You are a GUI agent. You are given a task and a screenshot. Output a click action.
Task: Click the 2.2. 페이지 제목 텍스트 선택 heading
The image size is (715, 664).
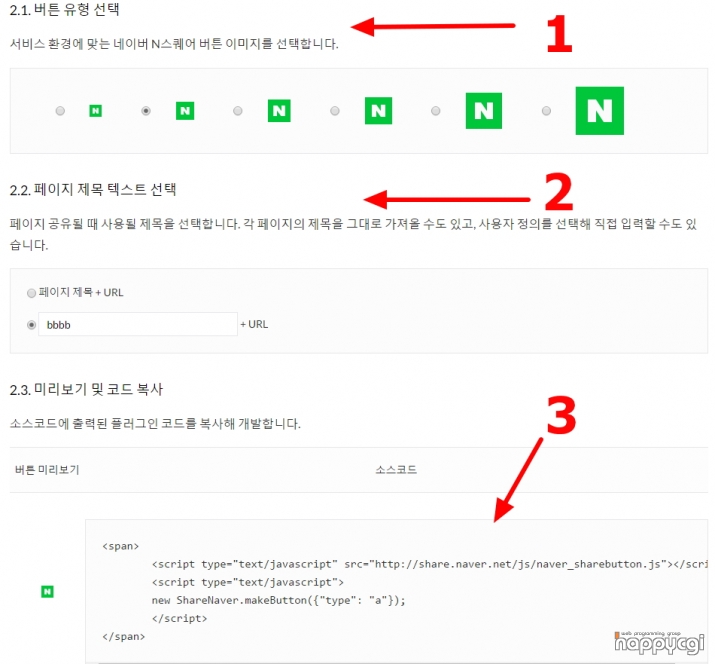tap(93, 189)
